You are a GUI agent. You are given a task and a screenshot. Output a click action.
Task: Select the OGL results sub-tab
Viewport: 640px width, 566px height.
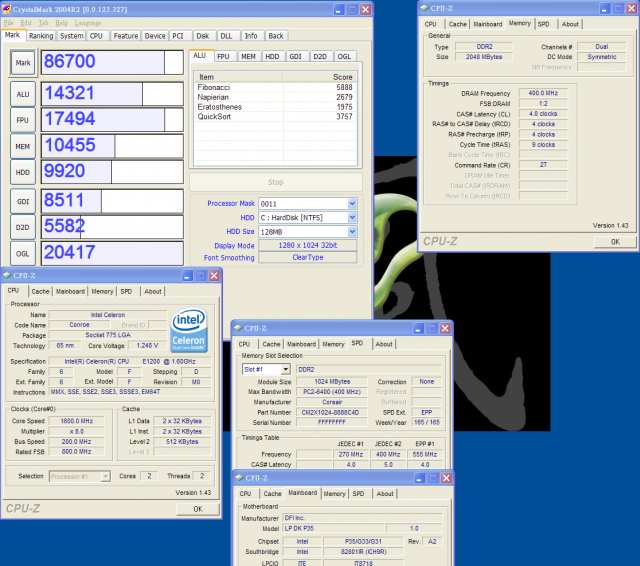click(344, 56)
